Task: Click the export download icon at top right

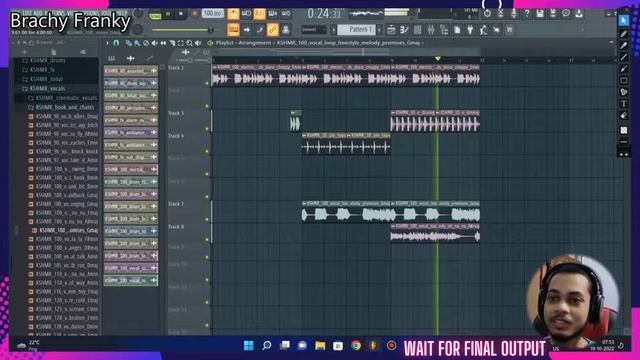Action: point(579,14)
